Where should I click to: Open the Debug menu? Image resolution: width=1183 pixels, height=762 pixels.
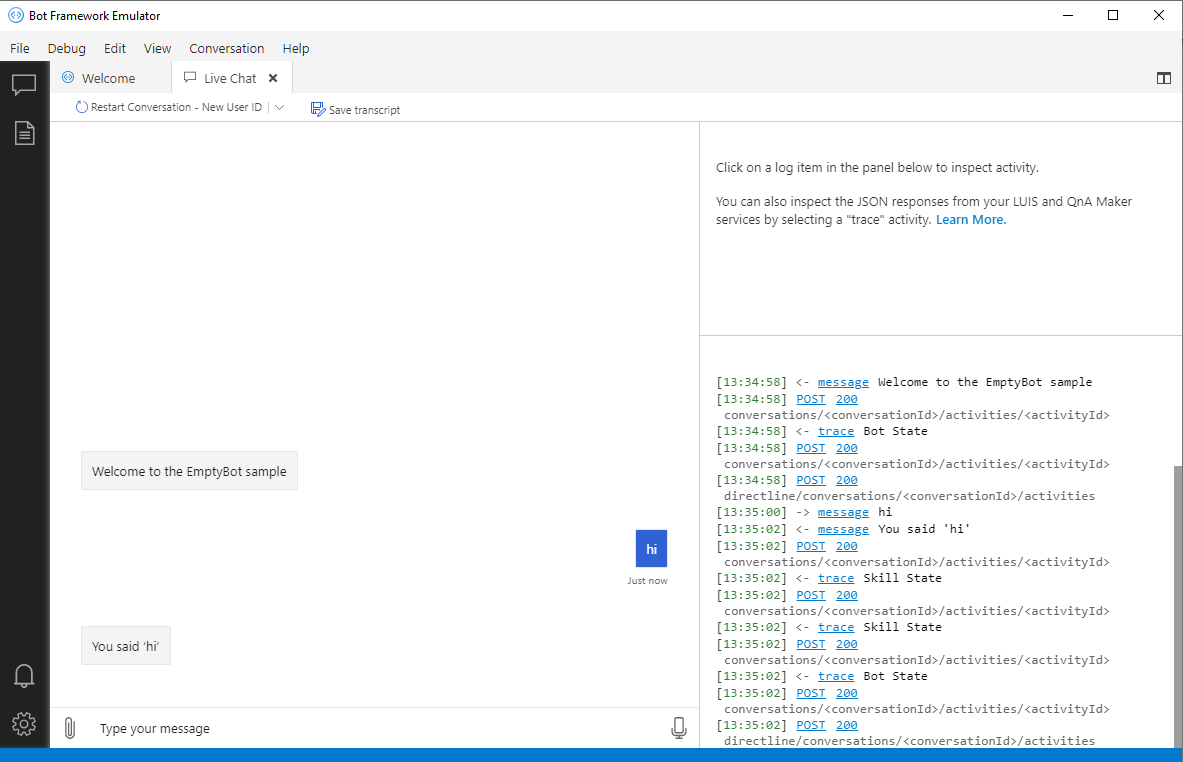[66, 48]
